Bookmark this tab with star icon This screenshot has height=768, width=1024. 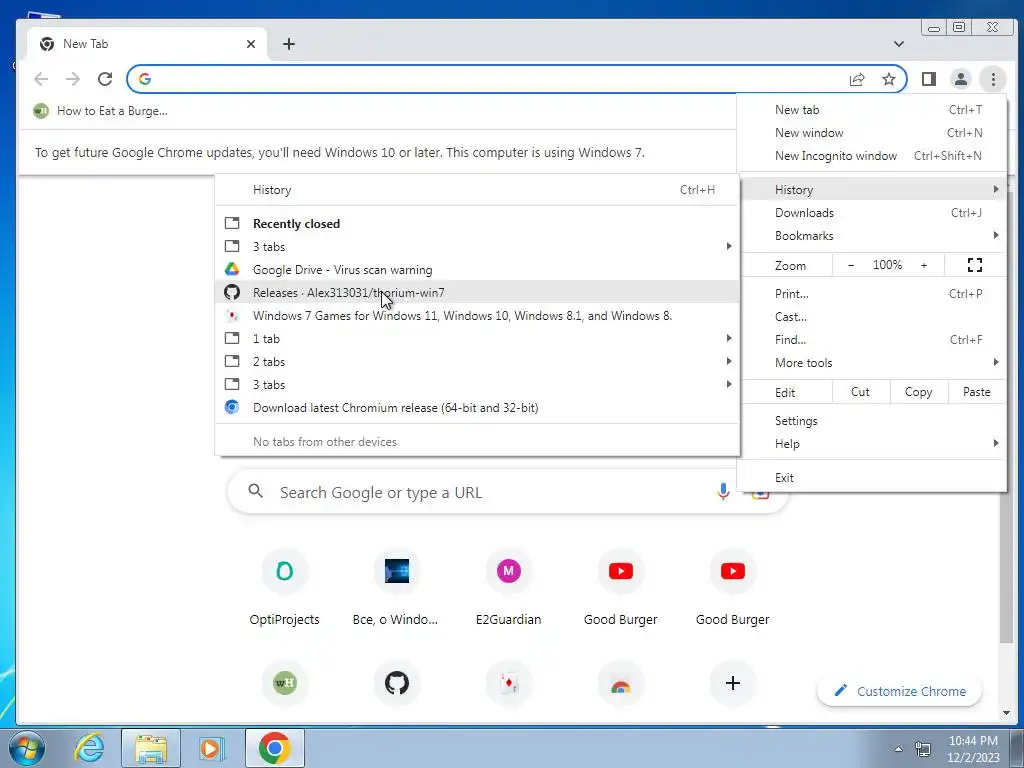pyautogui.click(x=889, y=79)
